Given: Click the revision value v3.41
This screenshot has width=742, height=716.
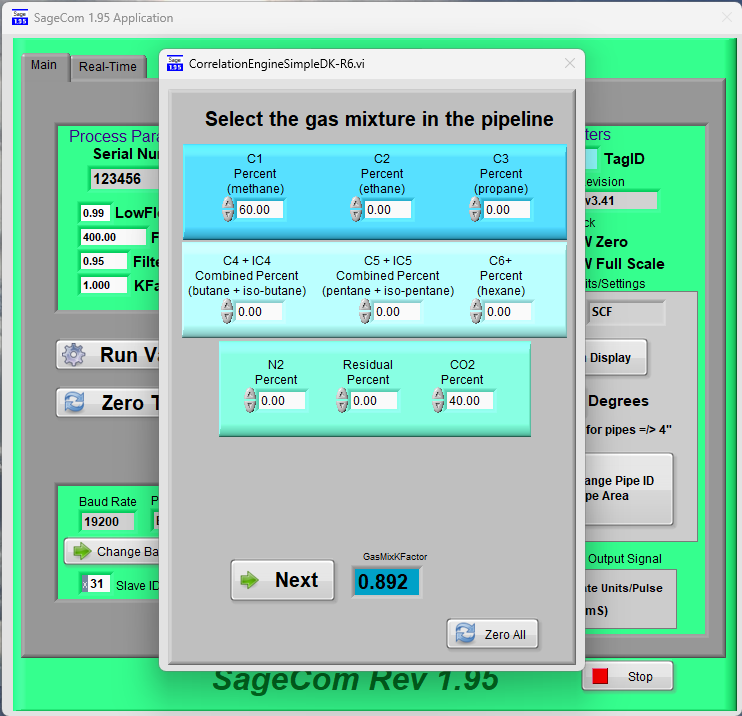Looking at the screenshot, I should [620, 201].
